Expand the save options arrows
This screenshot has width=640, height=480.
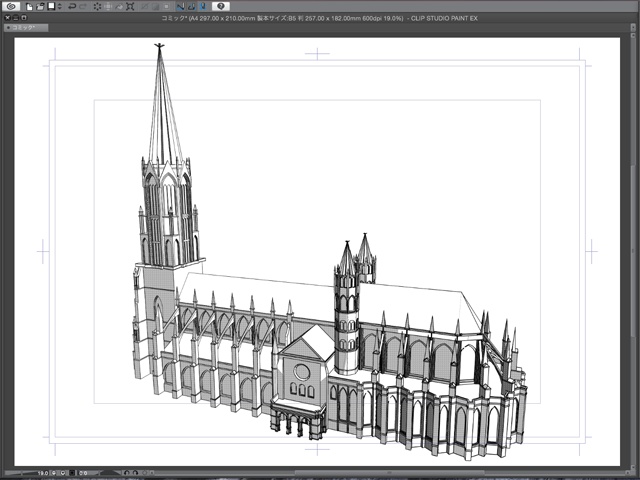click(x=60, y=6)
